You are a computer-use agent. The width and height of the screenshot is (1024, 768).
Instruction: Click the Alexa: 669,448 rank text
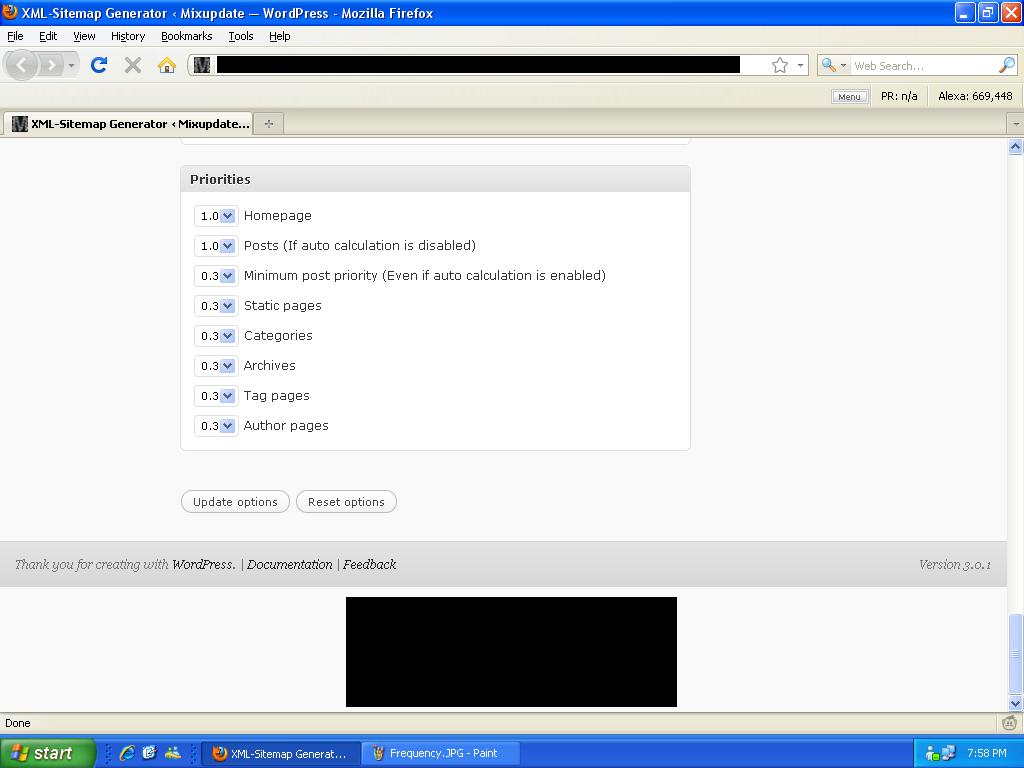coord(975,96)
